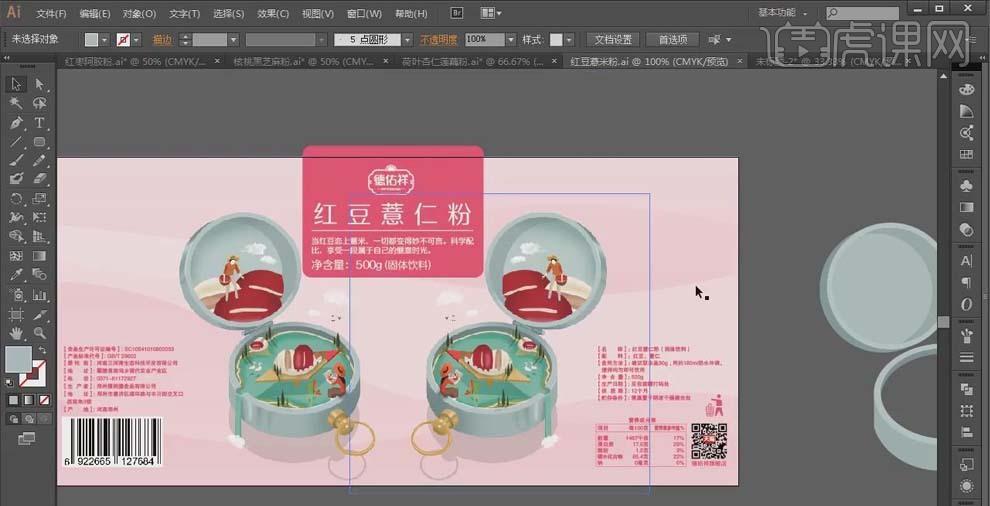Select the Eraser tool
Viewport: 990px width, 506px height.
39,179
